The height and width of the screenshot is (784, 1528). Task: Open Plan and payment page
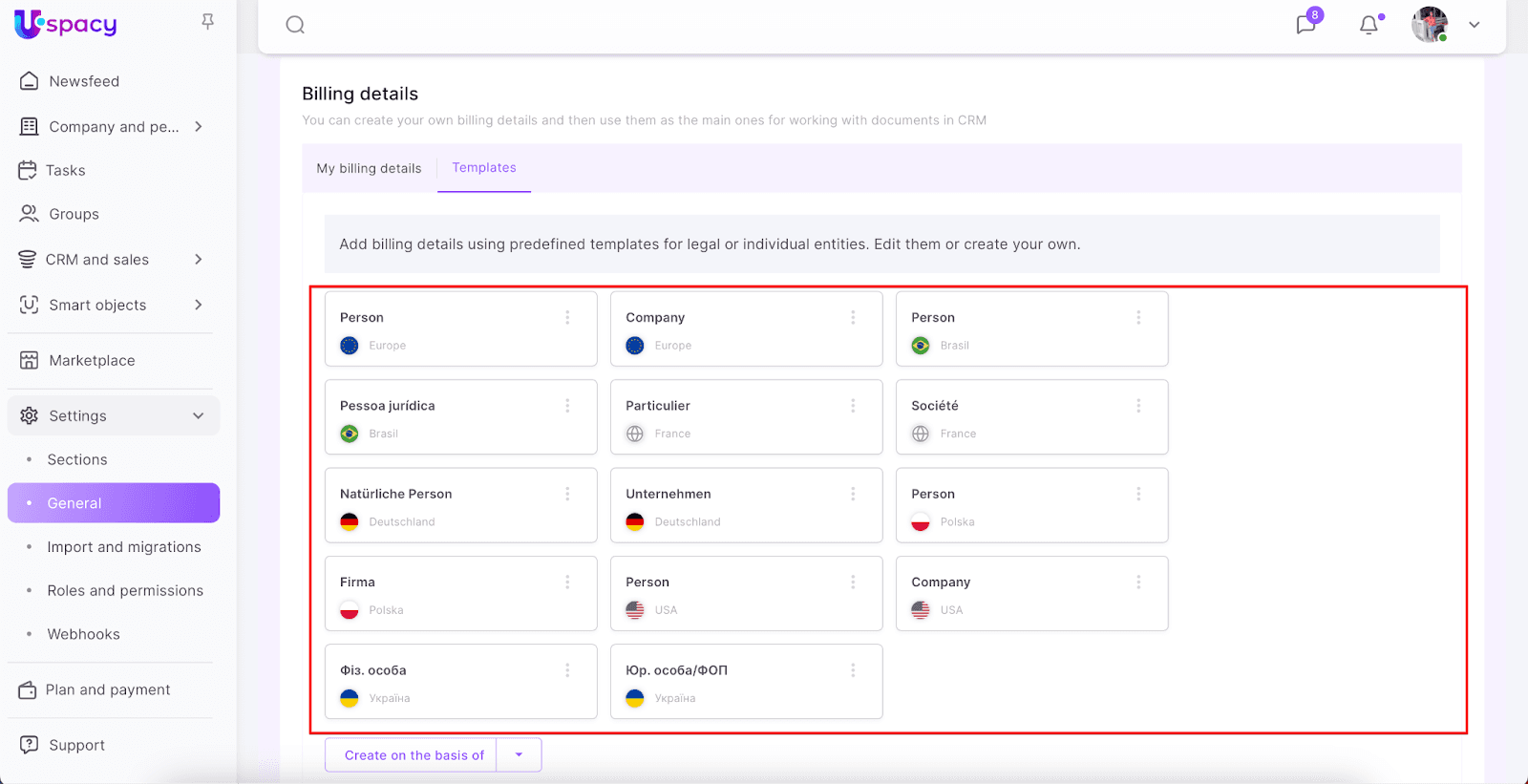(x=108, y=690)
